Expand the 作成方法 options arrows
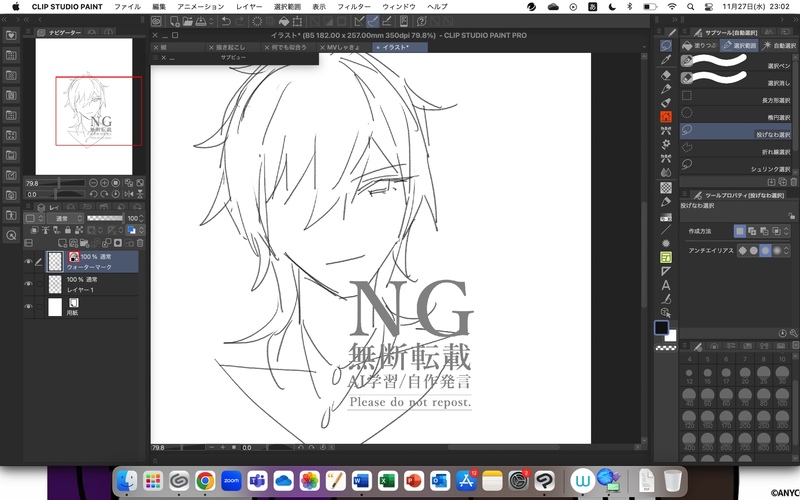800x500 pixels. click(x=786, y=231)
